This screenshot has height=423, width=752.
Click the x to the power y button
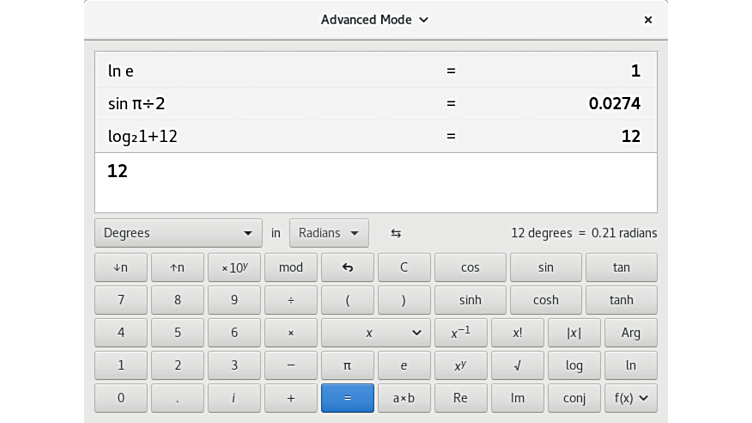[x=460, y=365]
